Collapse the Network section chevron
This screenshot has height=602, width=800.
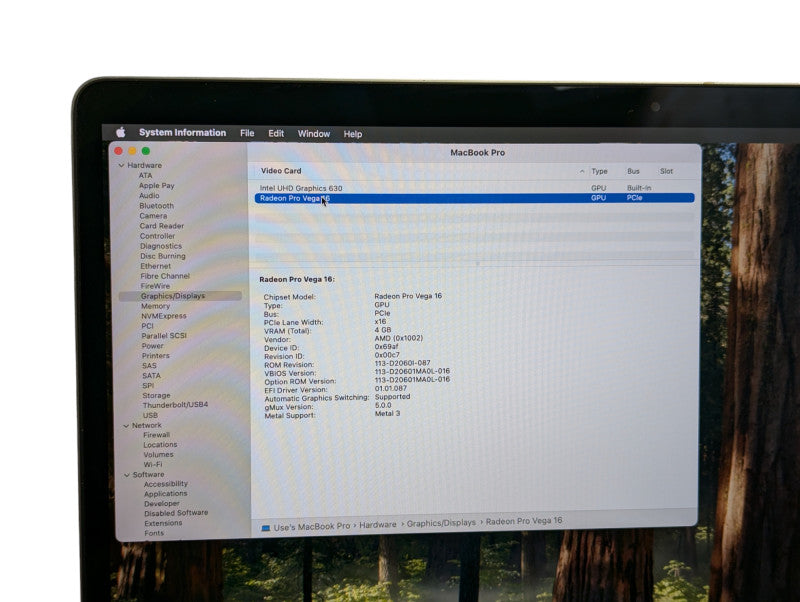click(126, 425)
